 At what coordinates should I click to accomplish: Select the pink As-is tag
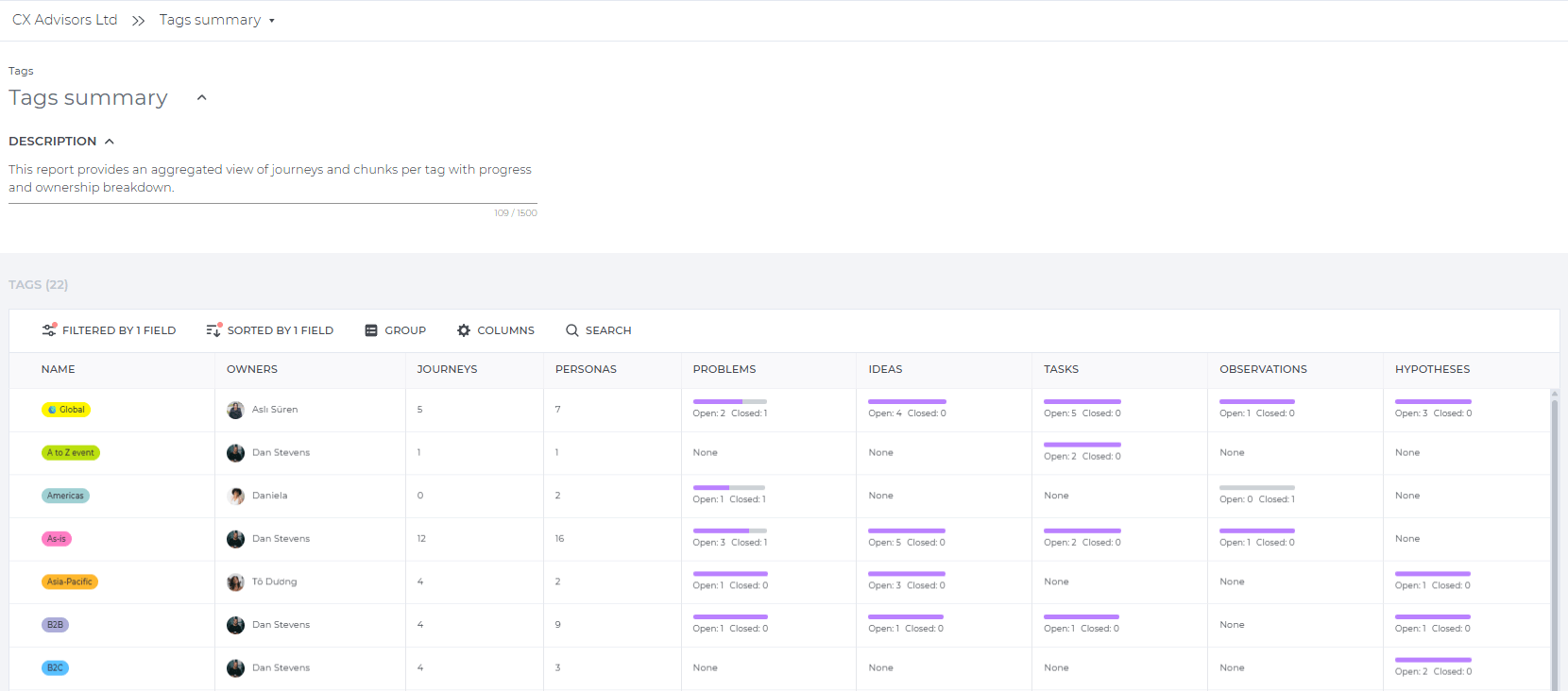click(57, 539)
